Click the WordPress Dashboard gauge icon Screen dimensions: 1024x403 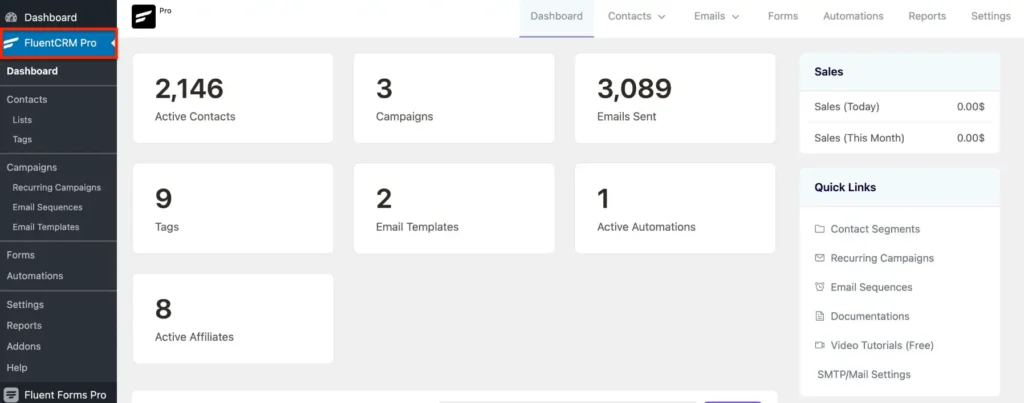[x=11, y=18]
